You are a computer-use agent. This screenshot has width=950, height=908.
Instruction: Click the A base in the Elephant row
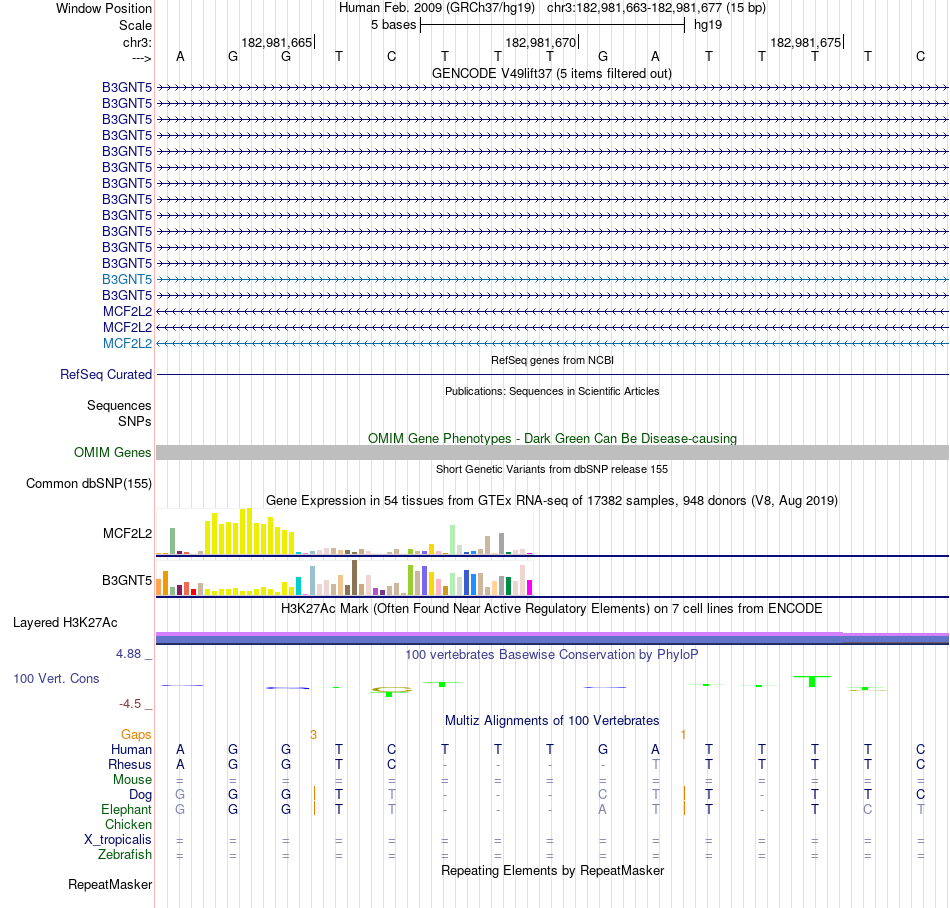coord(602,809)
